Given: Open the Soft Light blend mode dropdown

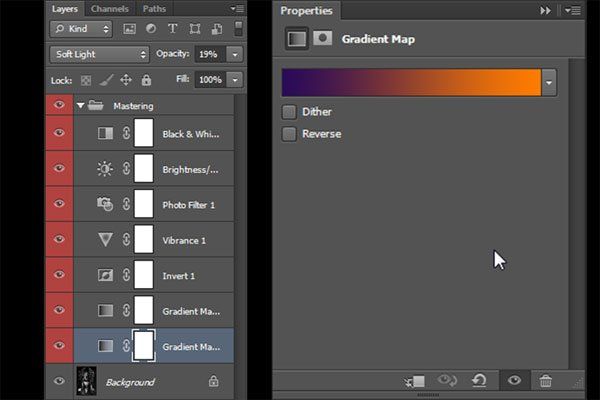Looking at the screenshot, I should point(99,54).
